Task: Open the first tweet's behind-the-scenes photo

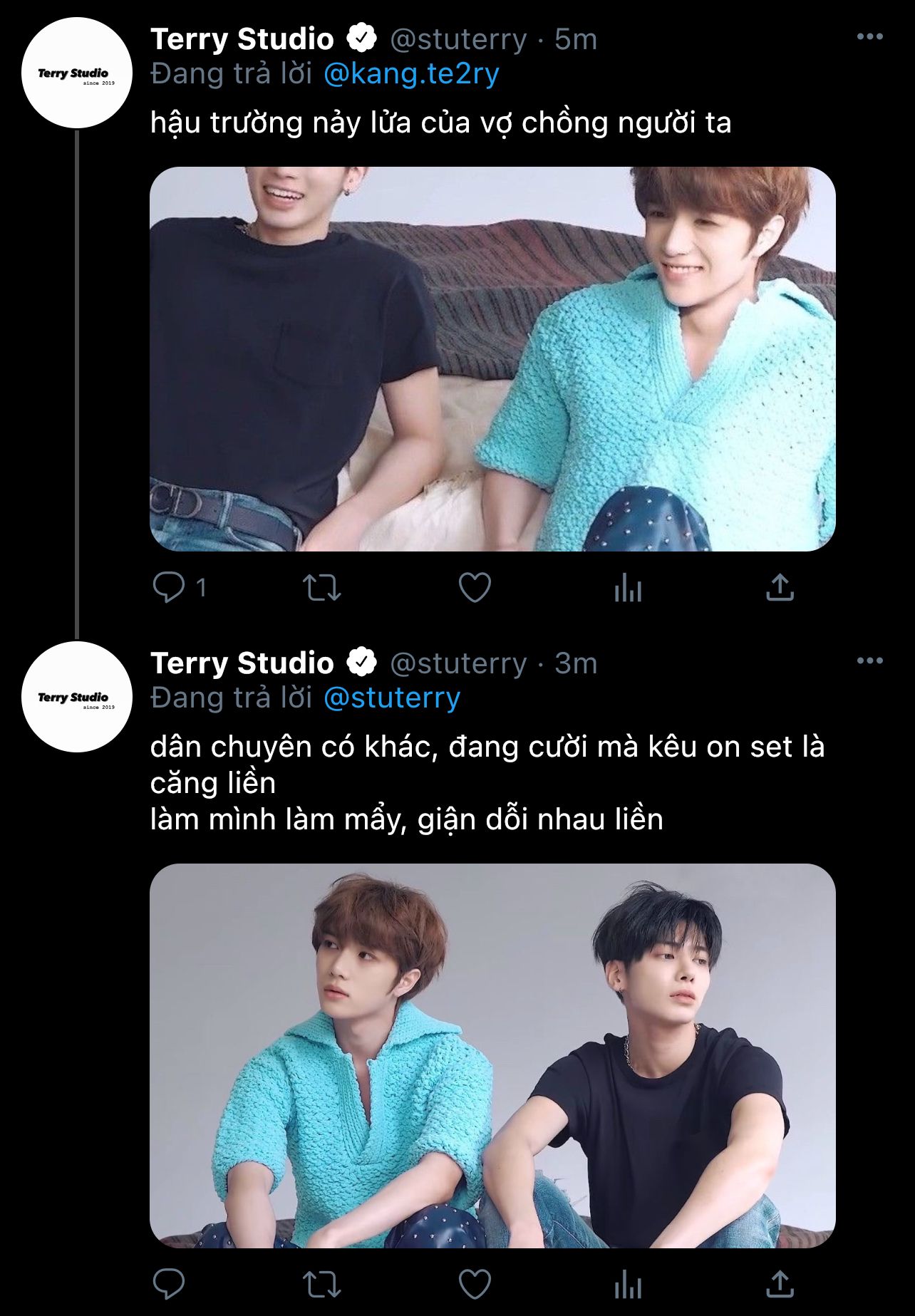Action: [492, 359]
